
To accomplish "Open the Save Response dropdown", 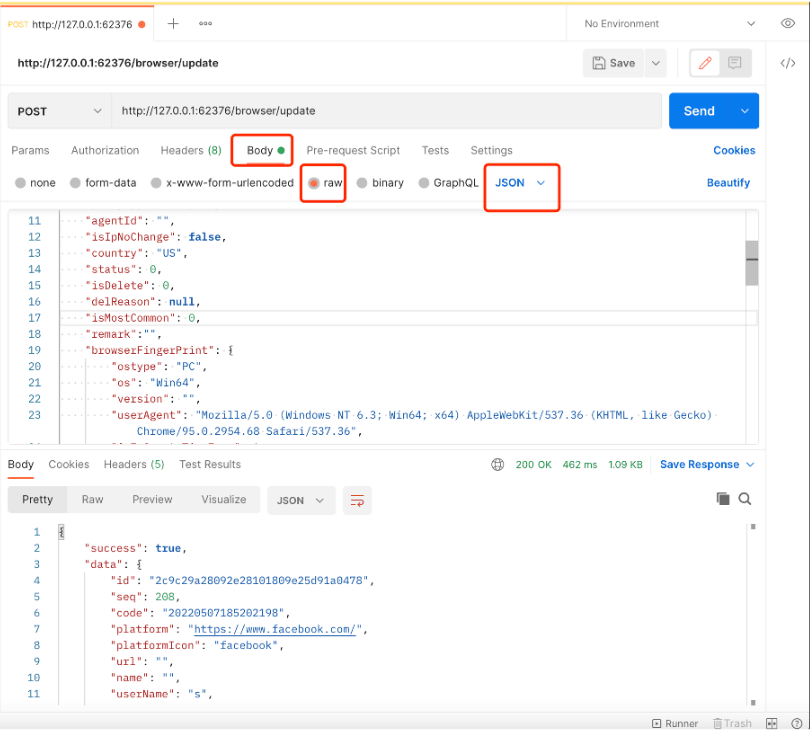I will pos(707,464).
